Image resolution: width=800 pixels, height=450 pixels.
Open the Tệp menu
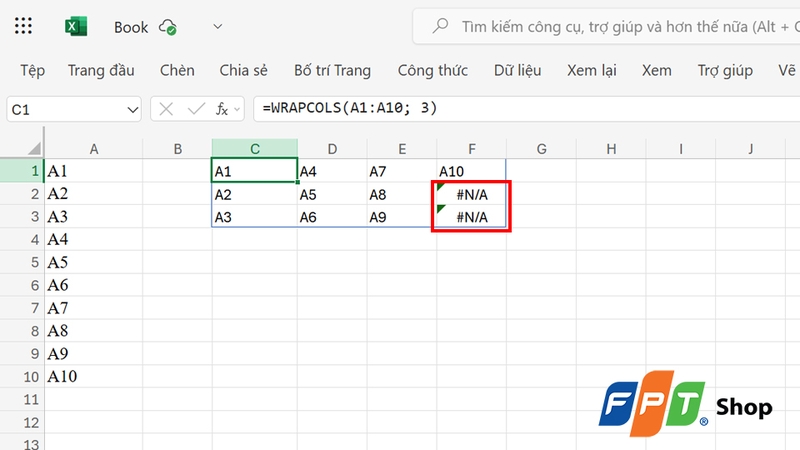click(32, 71)
